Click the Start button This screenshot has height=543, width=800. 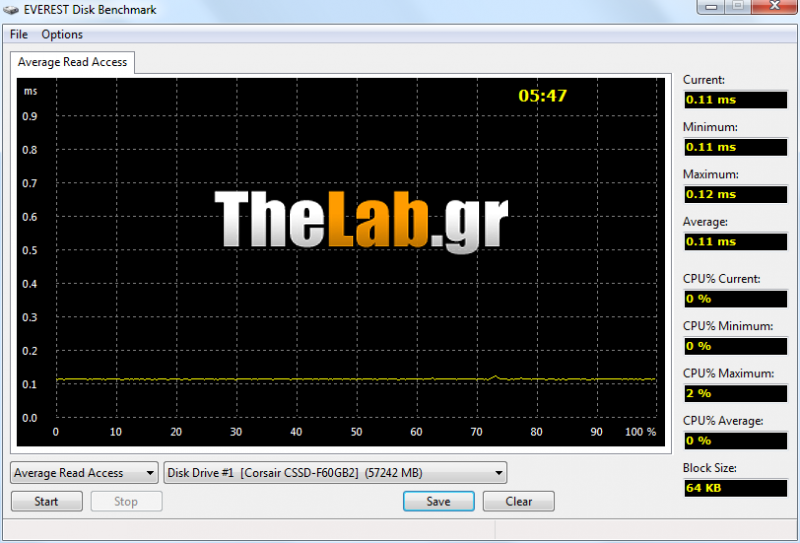[46, 502]
